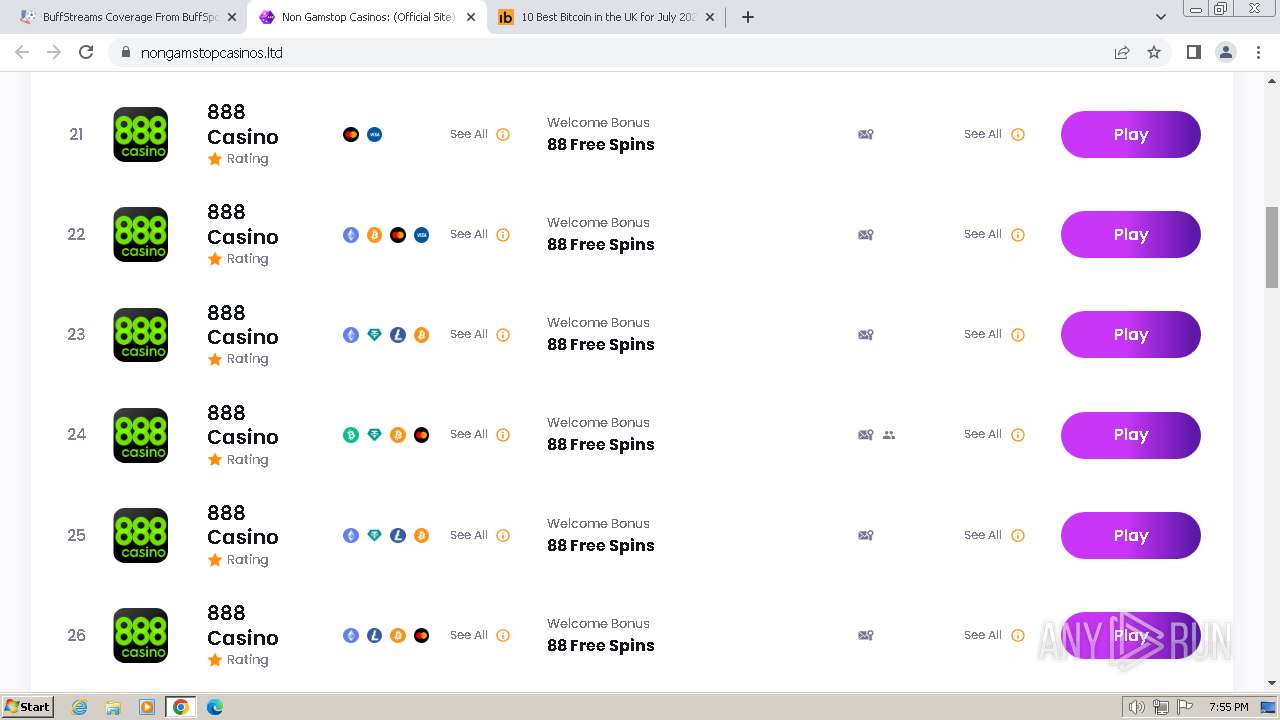Click payment info icon in row 23
Image resolution: width=1280 pixels, height=720 pixels.
pos(503,335)
